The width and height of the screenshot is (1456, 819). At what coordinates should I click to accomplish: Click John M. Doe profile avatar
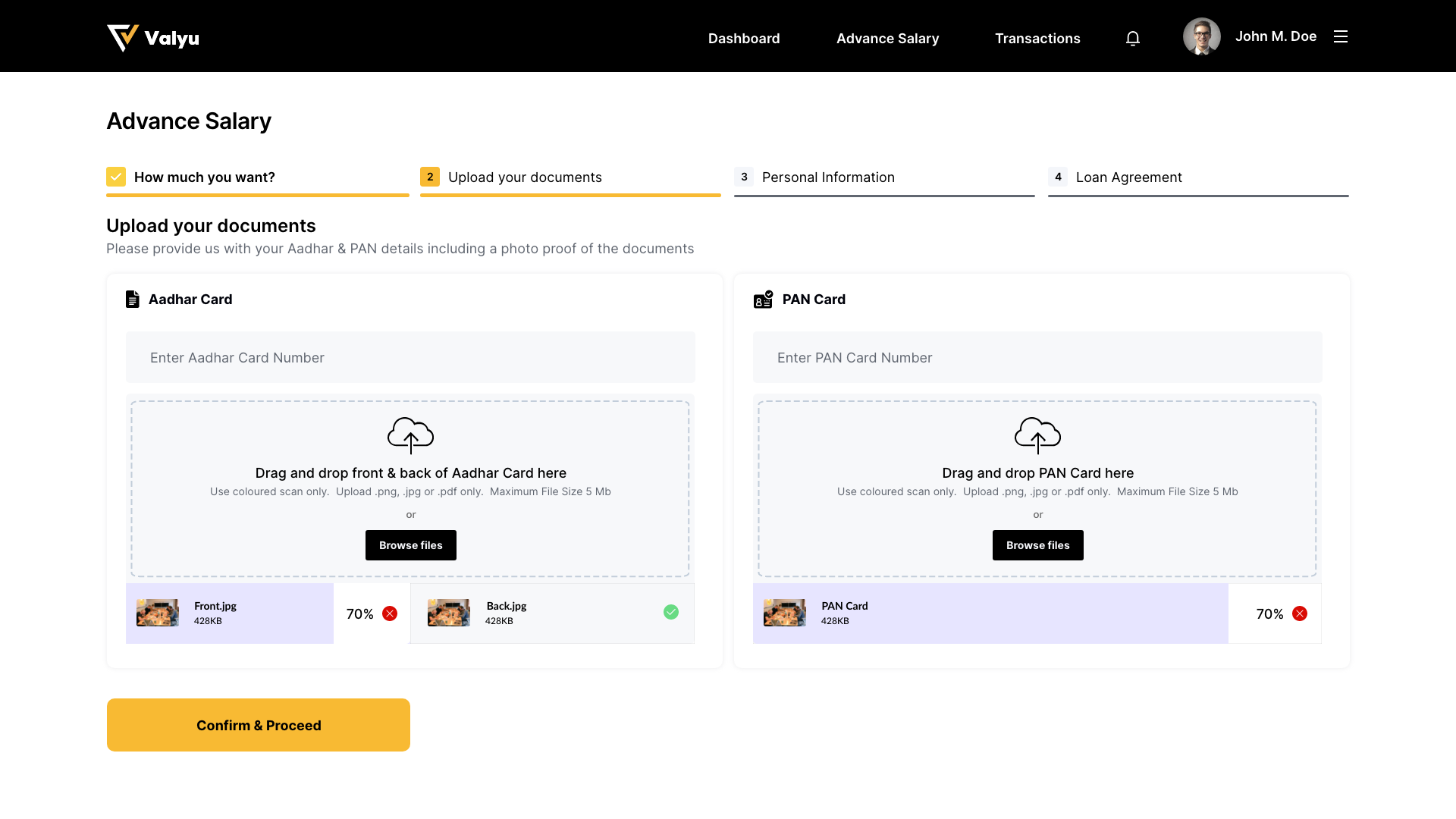[x=1201, y=36]
